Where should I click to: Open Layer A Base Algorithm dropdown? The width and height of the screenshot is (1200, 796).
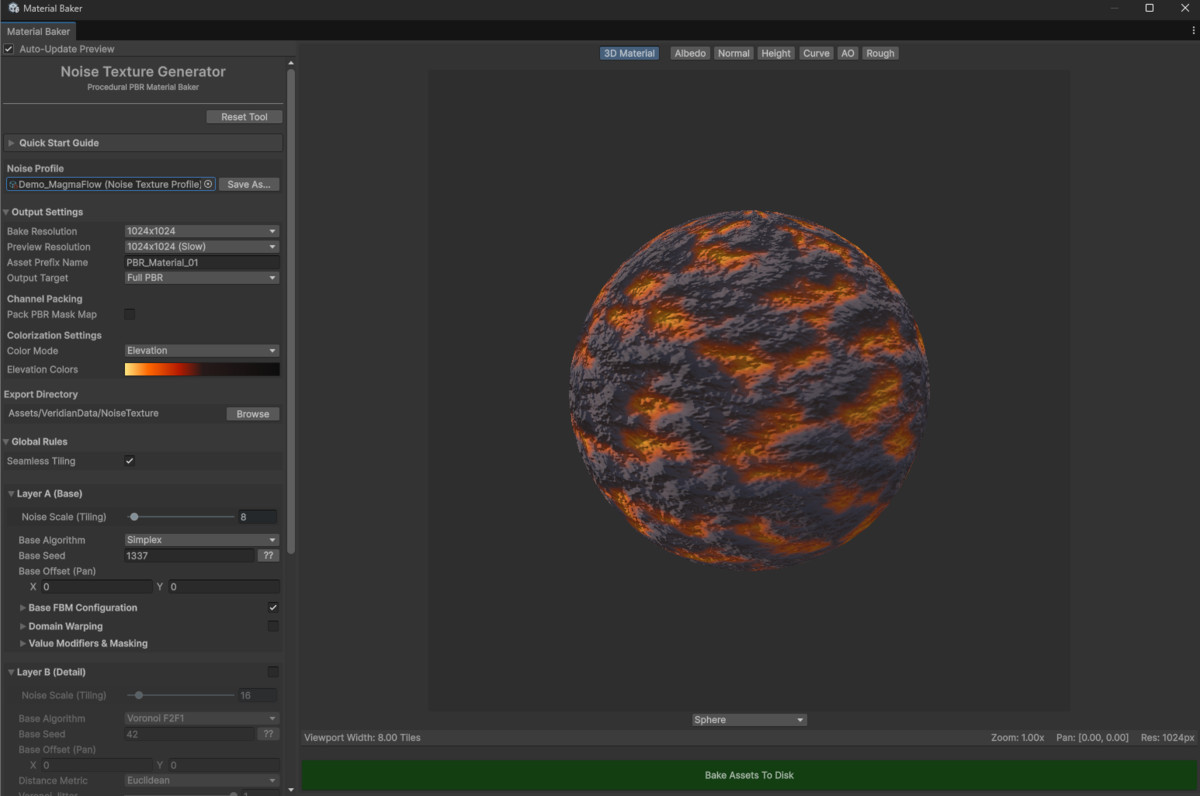click(x=201, y=540)
